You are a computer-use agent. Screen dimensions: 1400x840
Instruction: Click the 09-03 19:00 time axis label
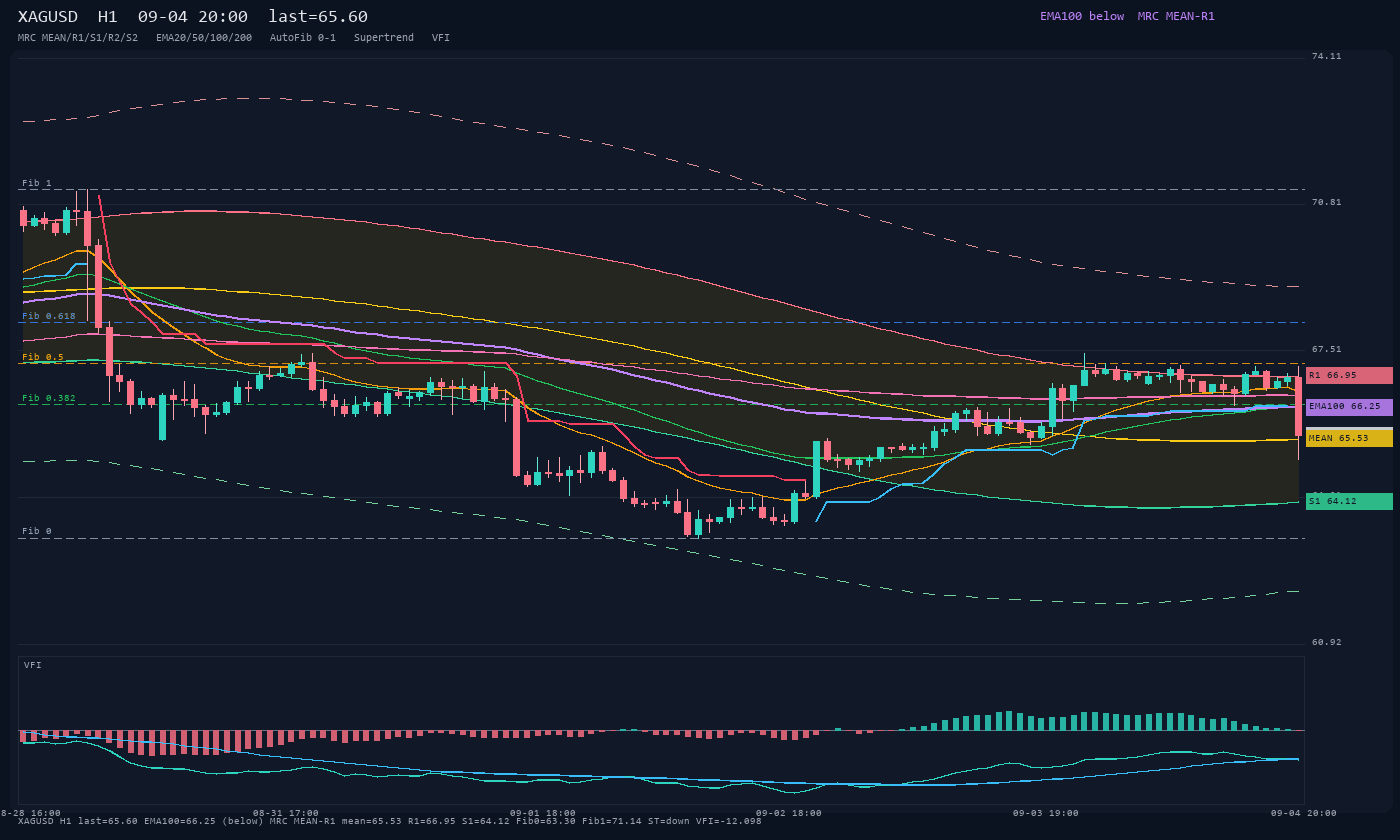click(1046, 813)
